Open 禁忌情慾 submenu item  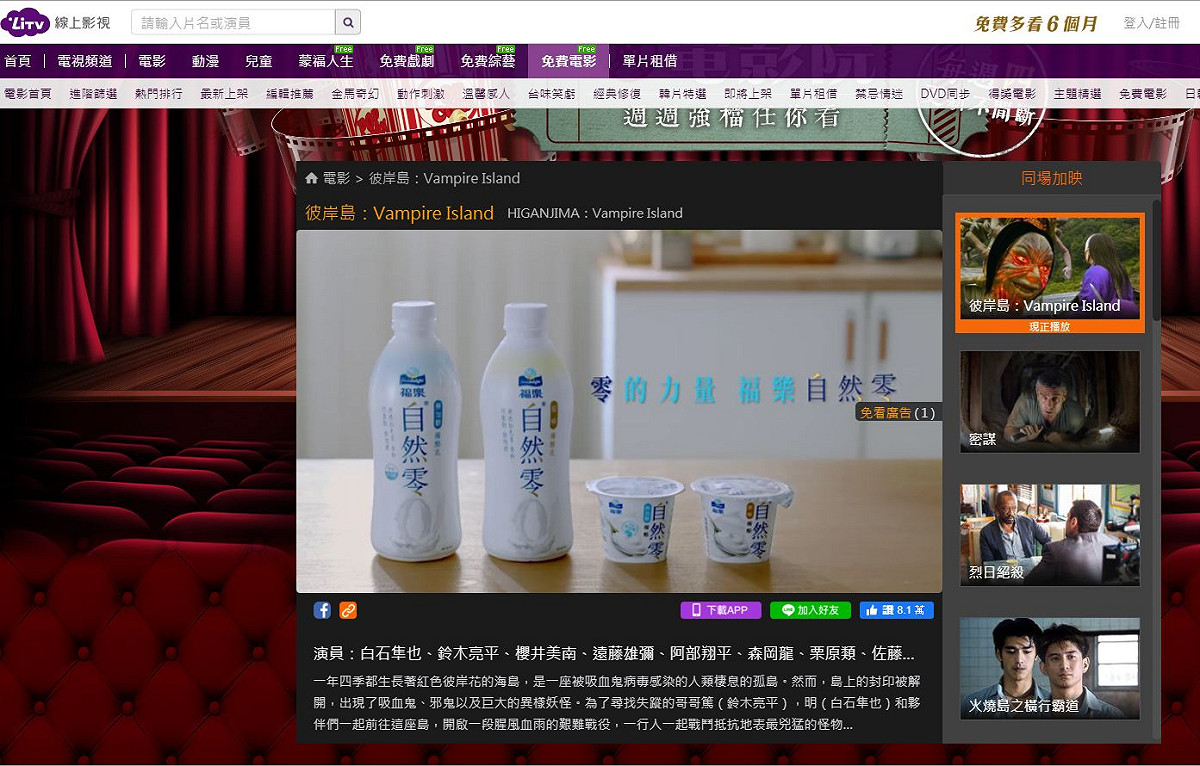coord(880,94)
